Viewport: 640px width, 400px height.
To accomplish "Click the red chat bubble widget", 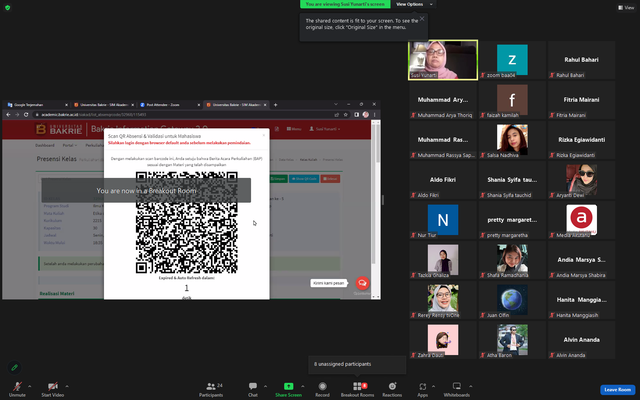I will point(362,283).
